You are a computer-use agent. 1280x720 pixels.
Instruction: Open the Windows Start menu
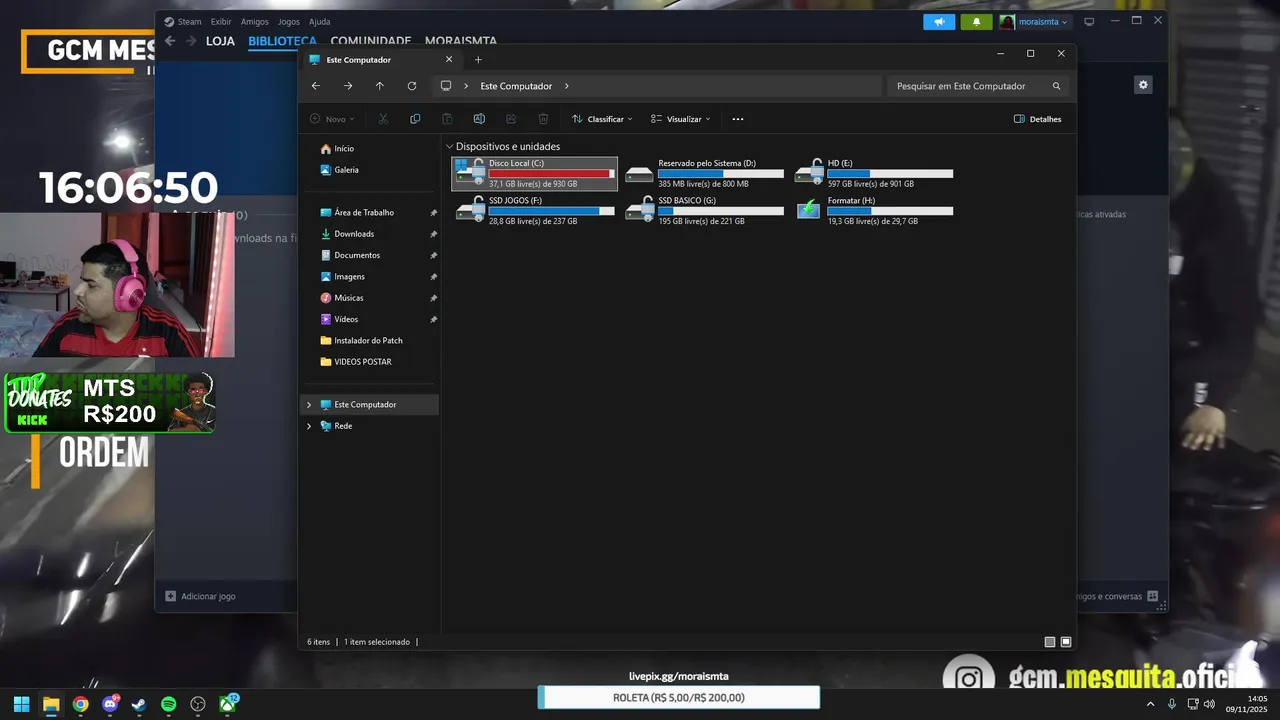point(22,704)
